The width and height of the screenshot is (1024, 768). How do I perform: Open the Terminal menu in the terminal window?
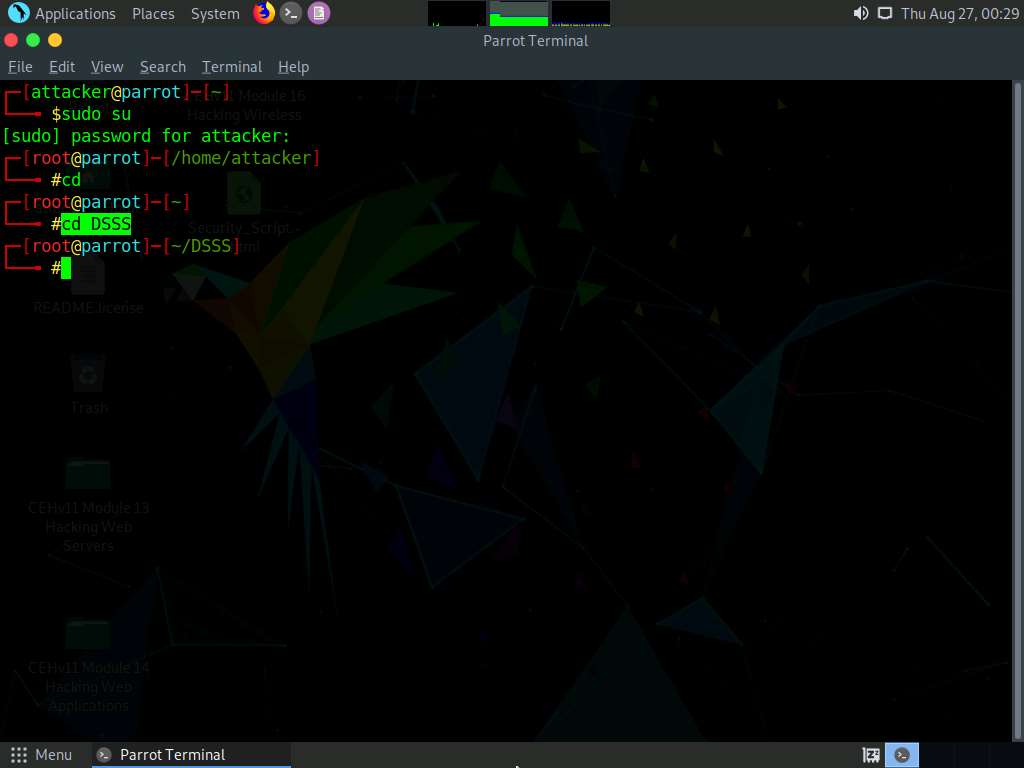[x=232, y=66]
